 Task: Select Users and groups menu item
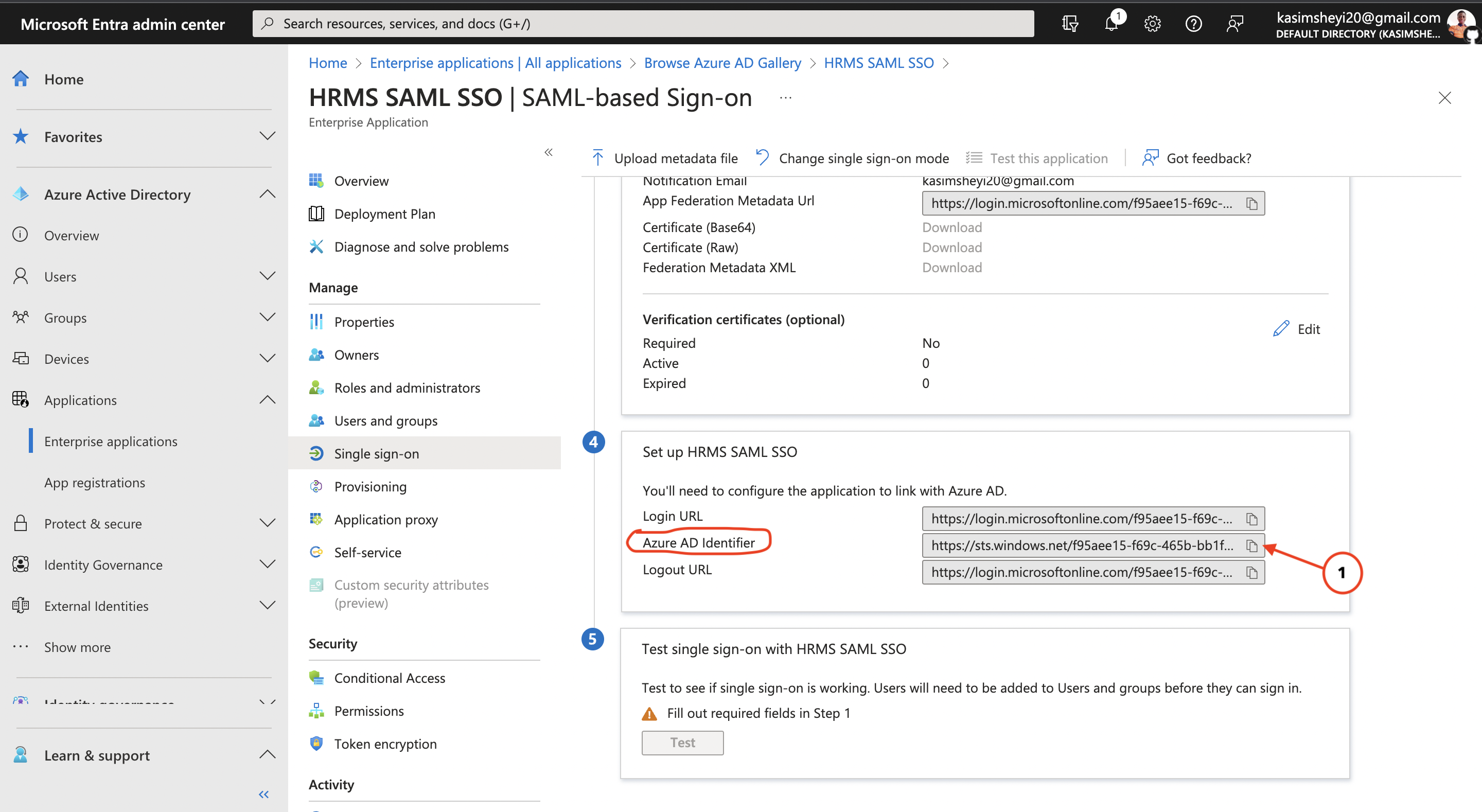click(x=385, y=421)
